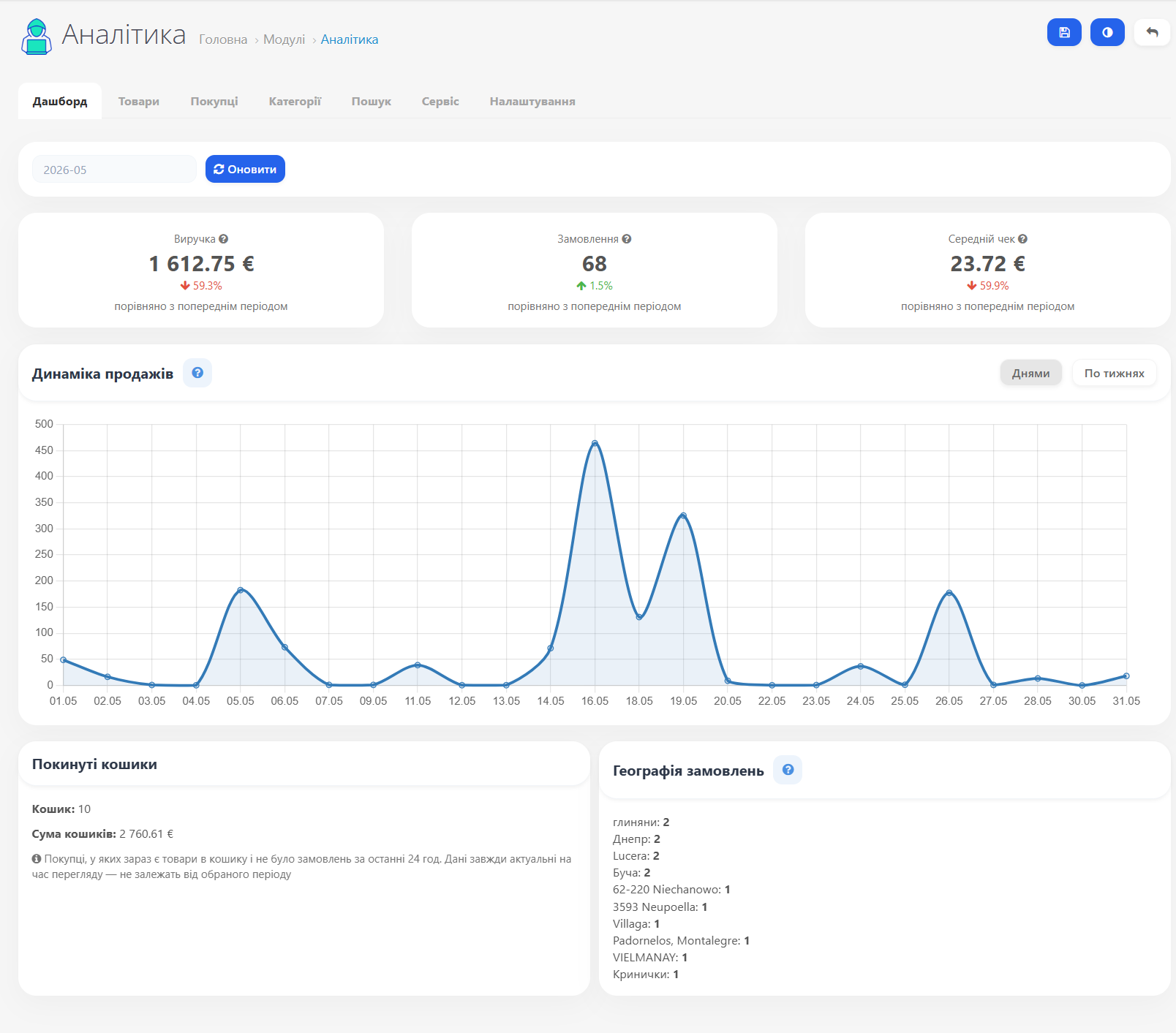Click Сума кошиків: 2 760.61 € row

point(102,833)
